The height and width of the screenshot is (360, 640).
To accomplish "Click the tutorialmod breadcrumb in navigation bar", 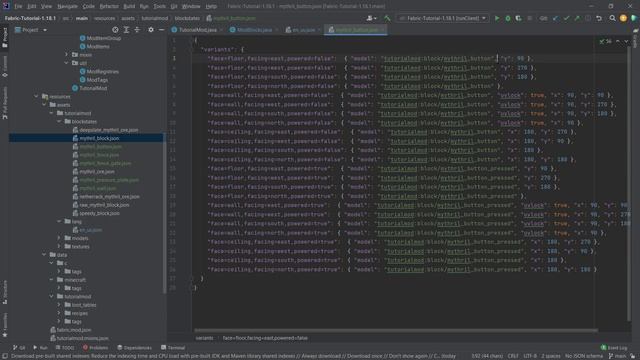I will tap(155, 18).
